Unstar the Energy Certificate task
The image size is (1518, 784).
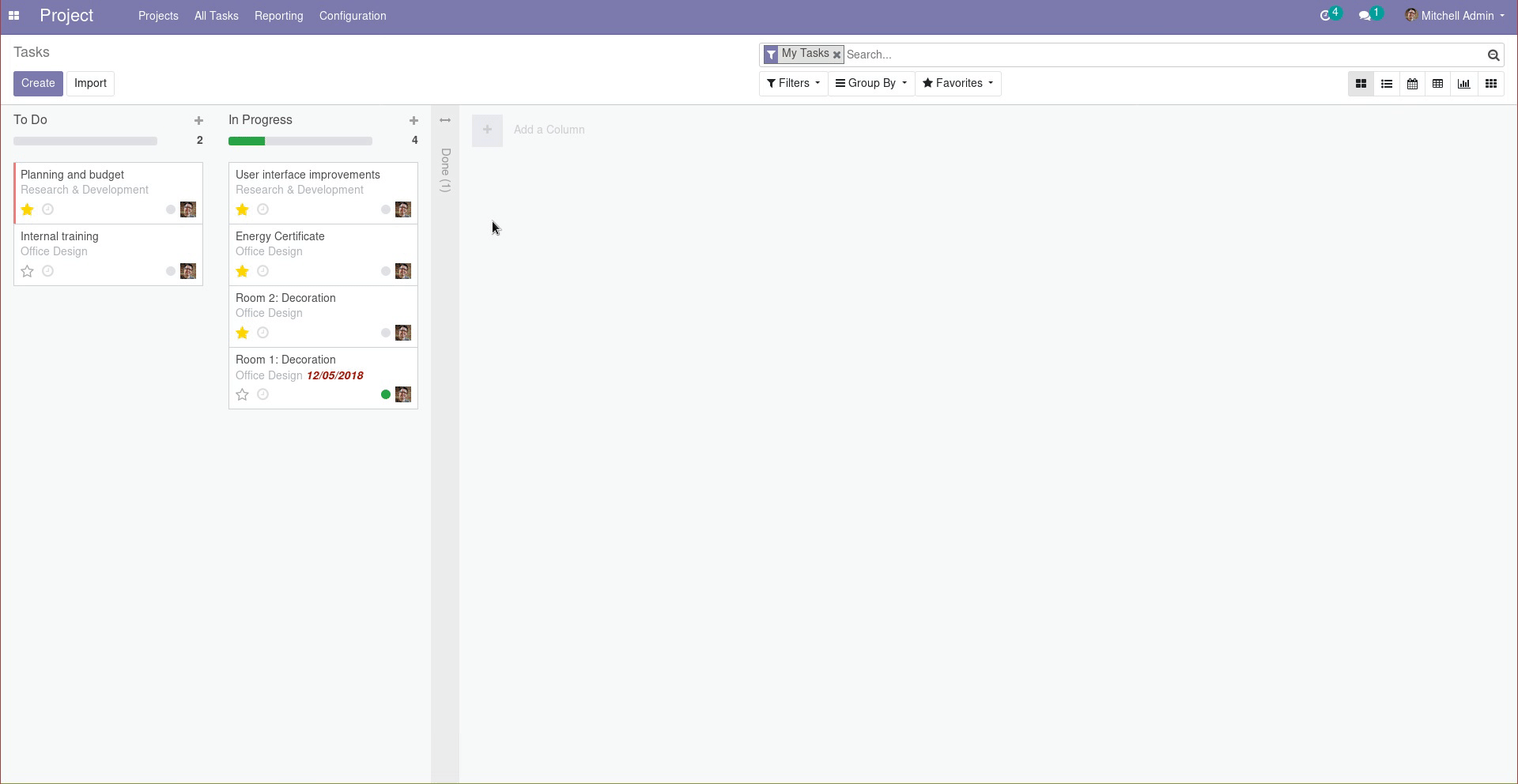coord(242,271)
